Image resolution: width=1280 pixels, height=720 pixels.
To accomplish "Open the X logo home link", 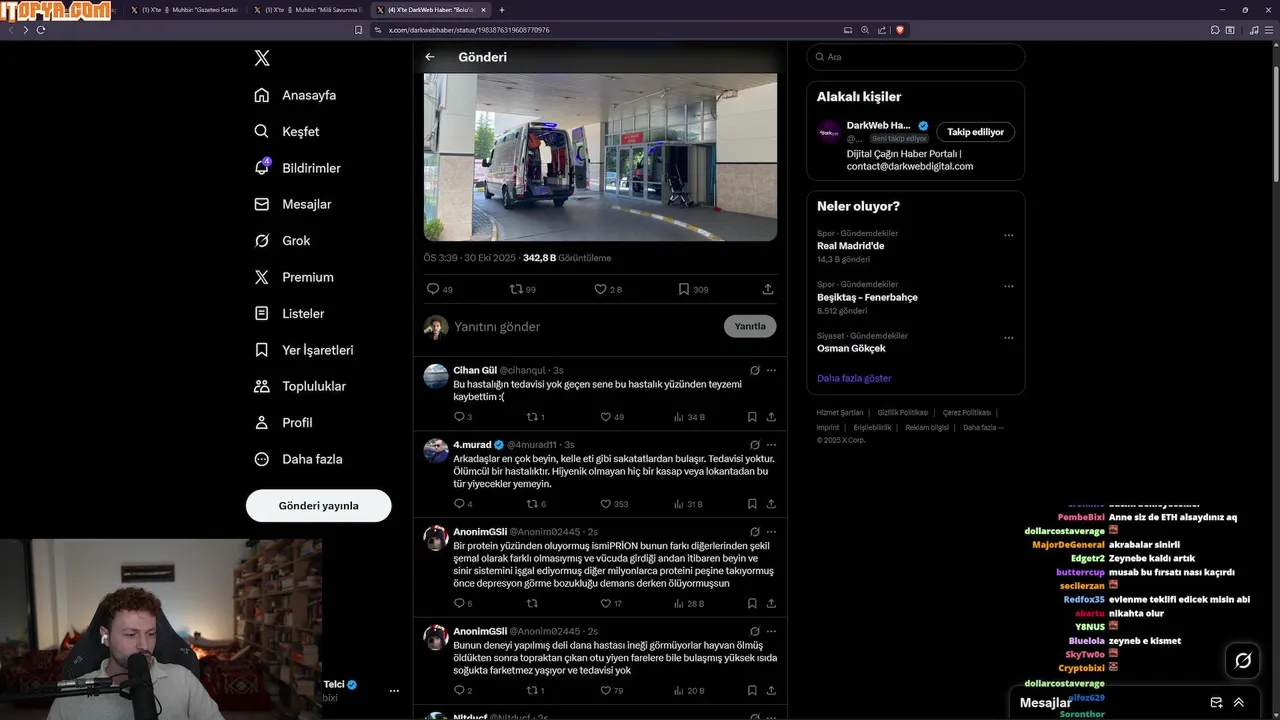I will tap(262, 58).
